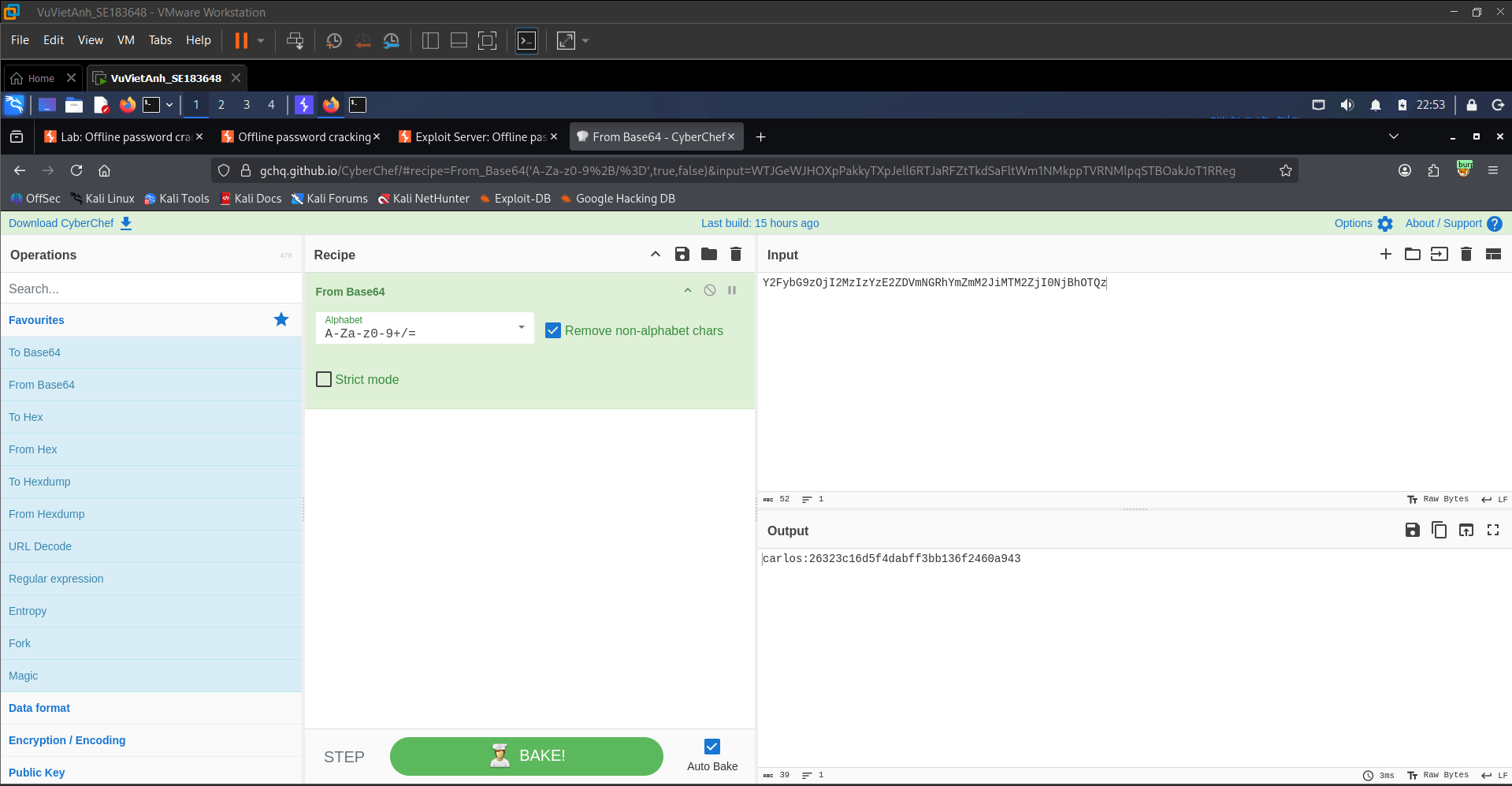
Task: Open the Options settings link
Action: click(x=1364, y=223)
